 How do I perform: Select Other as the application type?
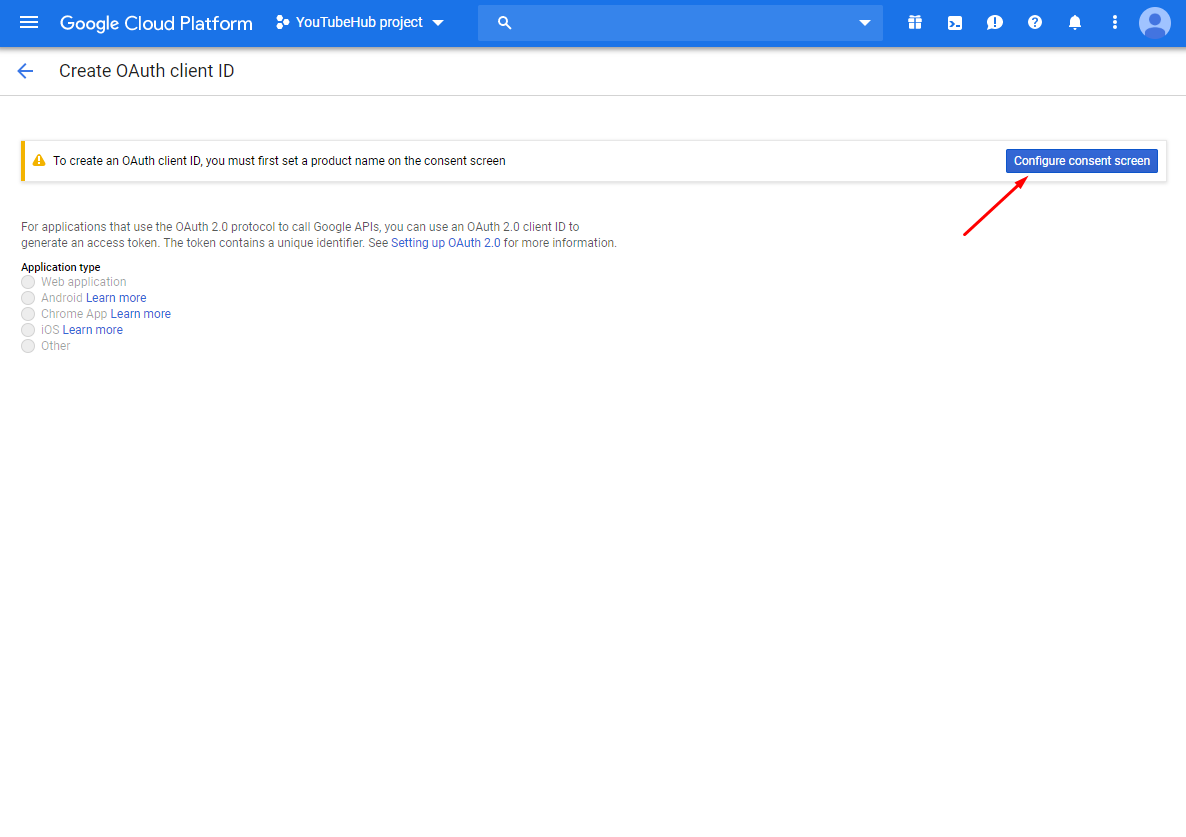[28, 345]
